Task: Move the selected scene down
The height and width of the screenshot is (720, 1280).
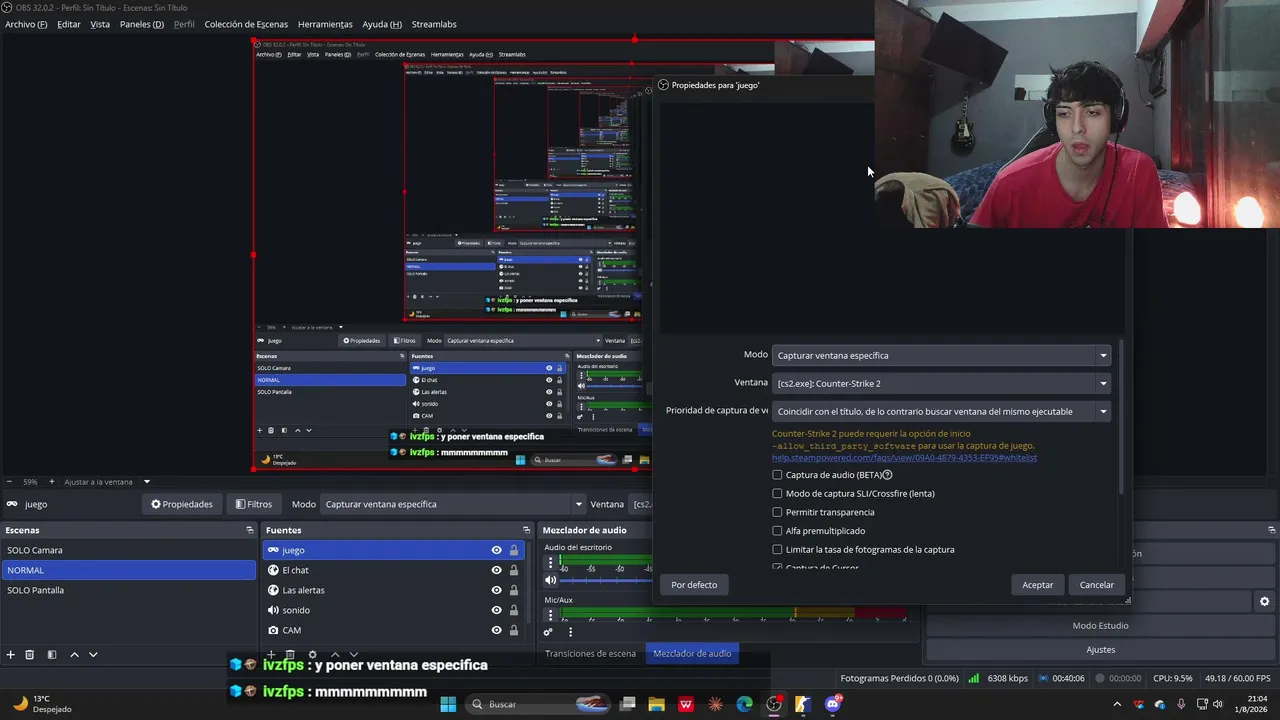Action: coord(93,654)
